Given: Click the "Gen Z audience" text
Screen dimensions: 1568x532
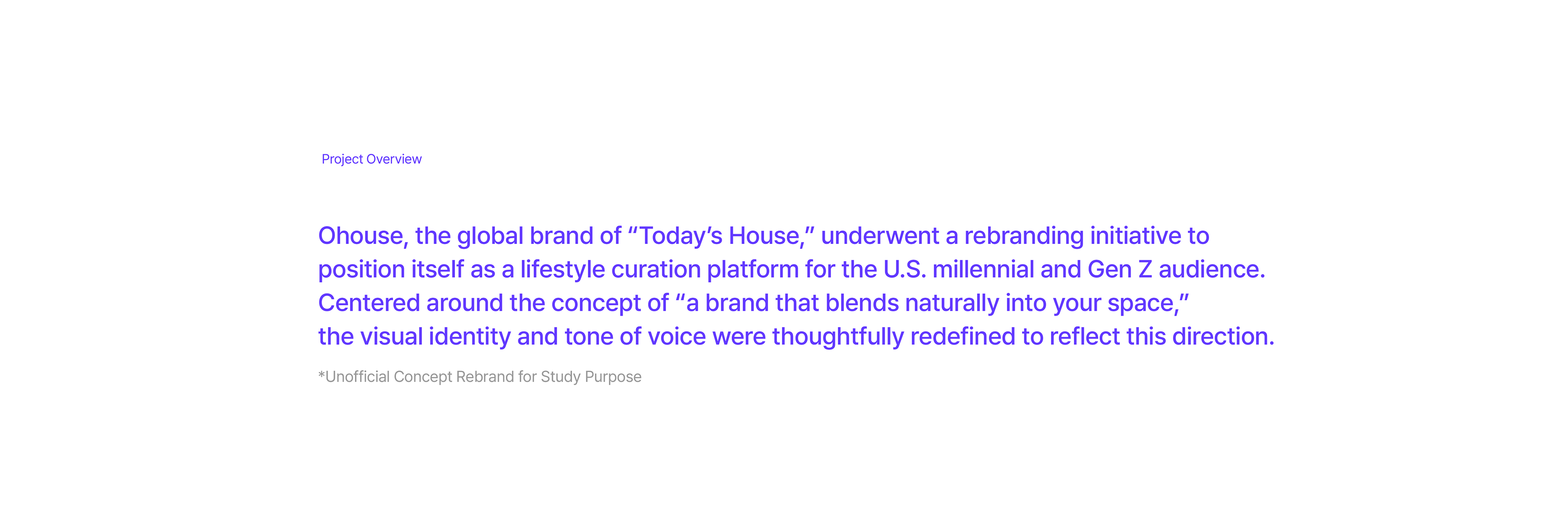Looking at the screenshot, I should [1175, 269].
